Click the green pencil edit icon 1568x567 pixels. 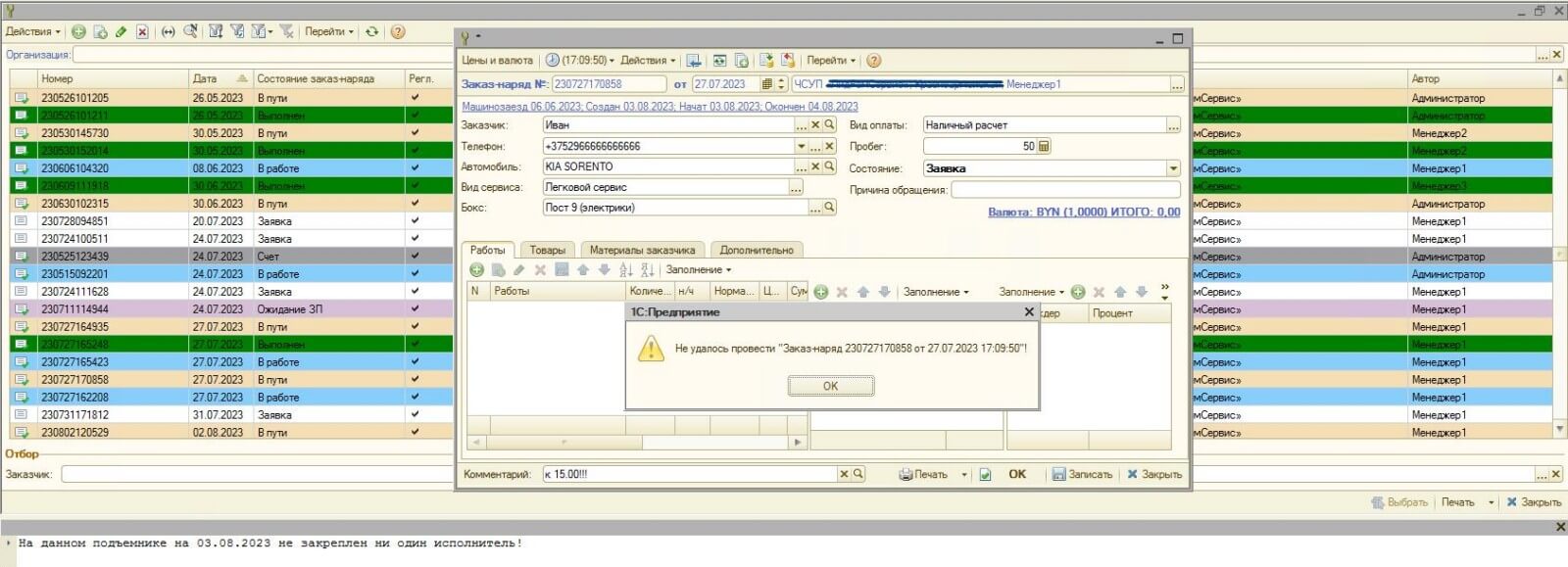(121, 31)
